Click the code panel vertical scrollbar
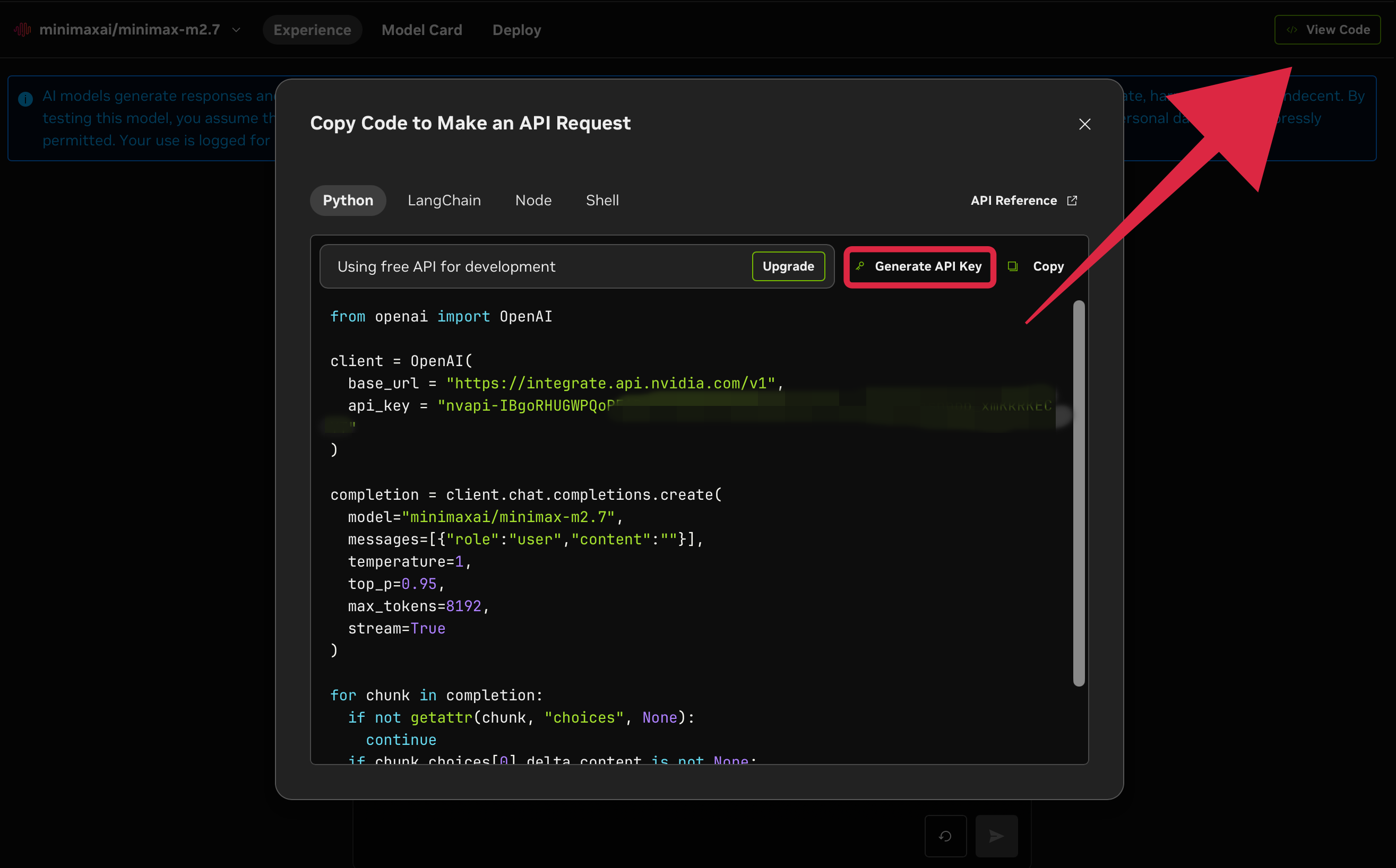 pos(1079,492)
